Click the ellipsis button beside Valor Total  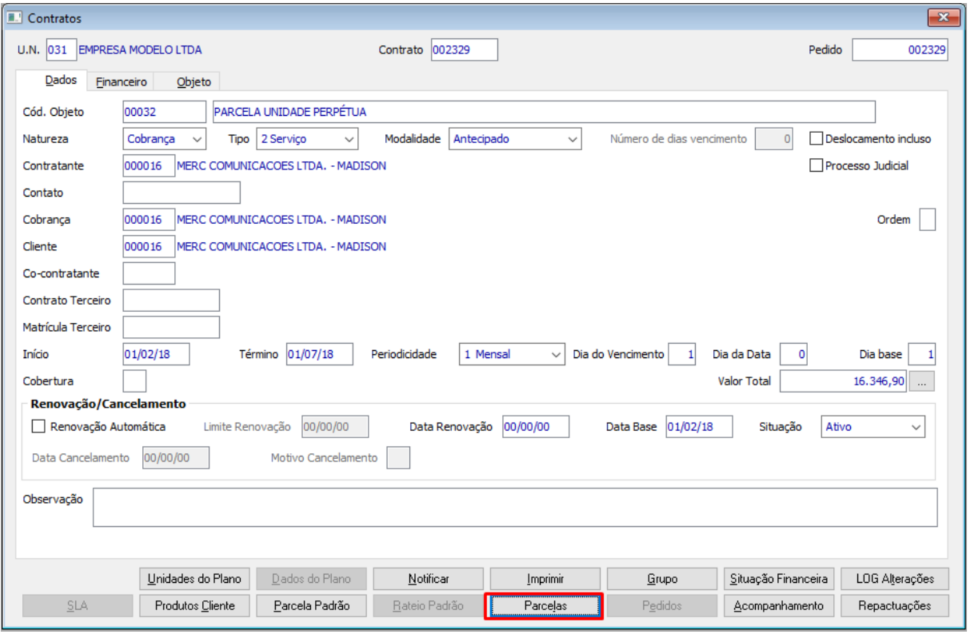[x=921, y=381]
